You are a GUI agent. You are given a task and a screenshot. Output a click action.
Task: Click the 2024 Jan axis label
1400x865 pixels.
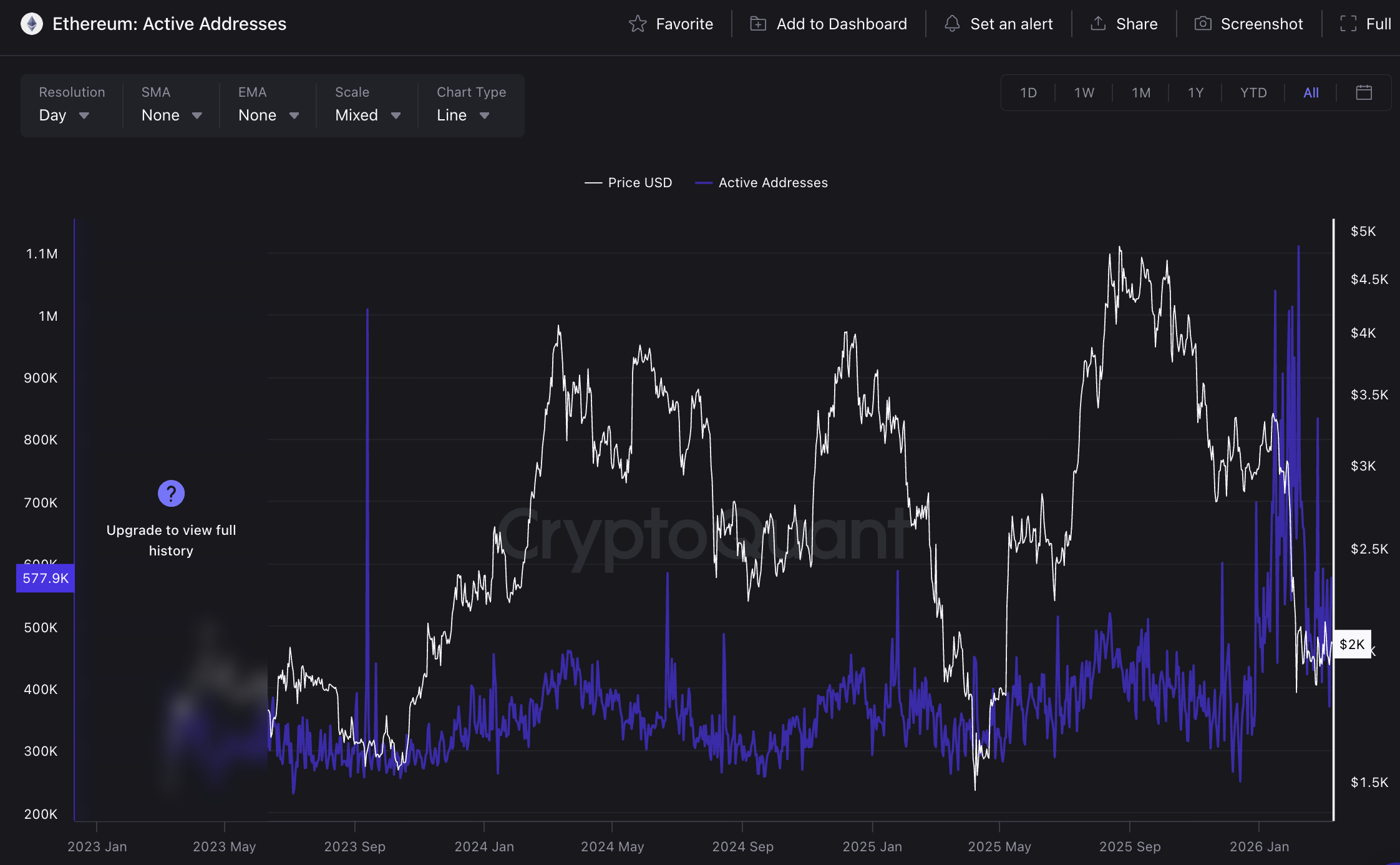click(x=484, y=846)
